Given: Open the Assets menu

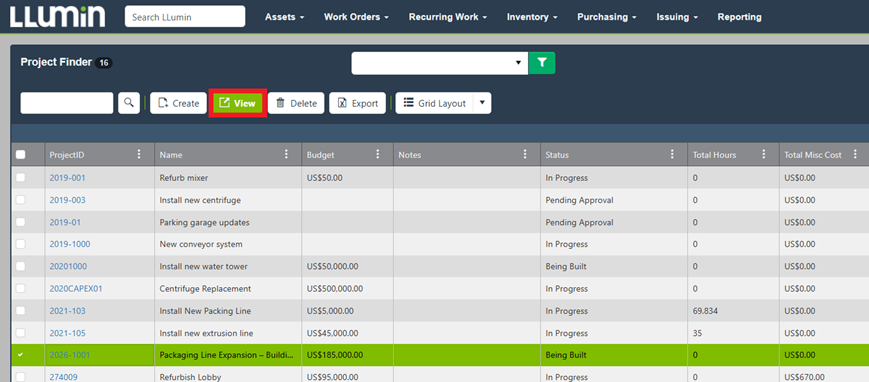Looking at the screenshot, I should coord(285,17).
